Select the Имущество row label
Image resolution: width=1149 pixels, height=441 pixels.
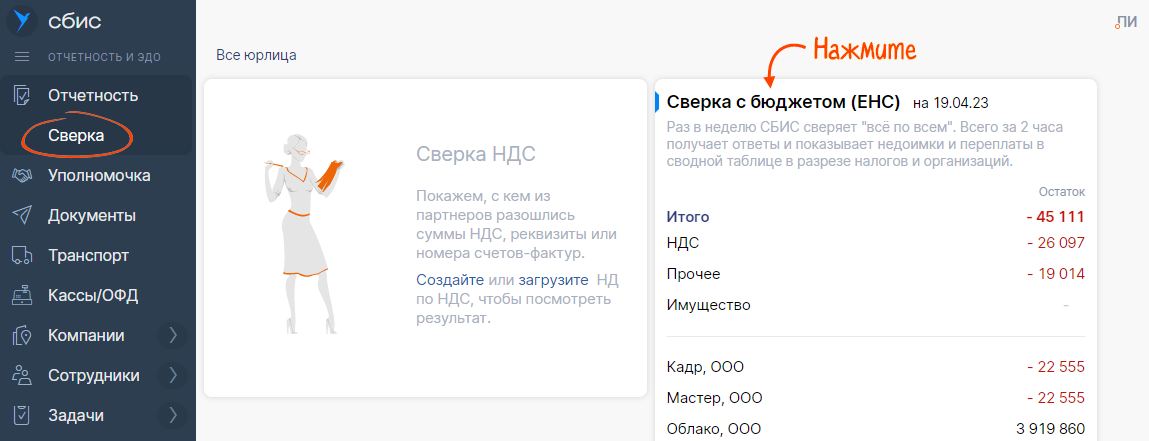tap(709, 305)
